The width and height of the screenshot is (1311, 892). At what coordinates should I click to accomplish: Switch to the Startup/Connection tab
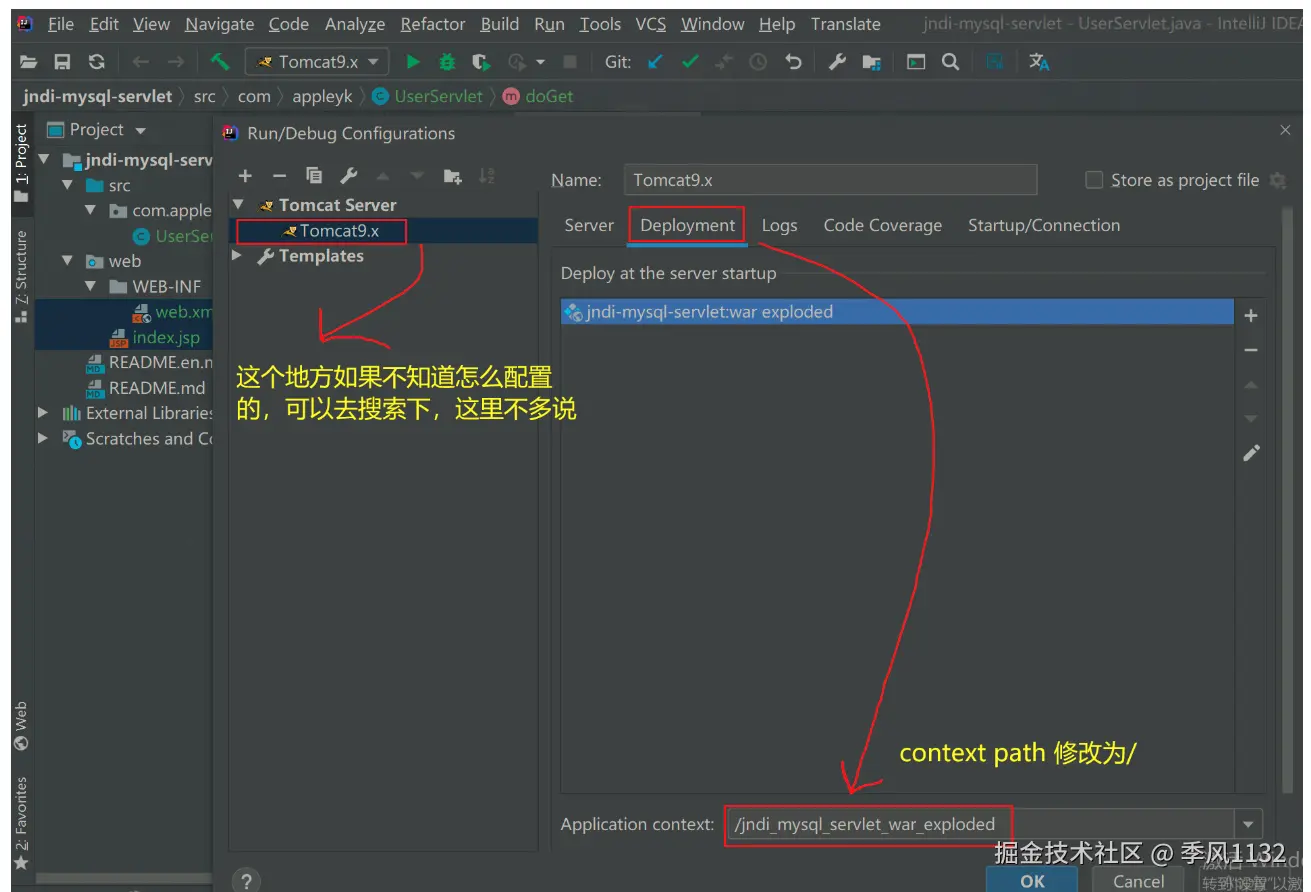[x=1044, y=225]
